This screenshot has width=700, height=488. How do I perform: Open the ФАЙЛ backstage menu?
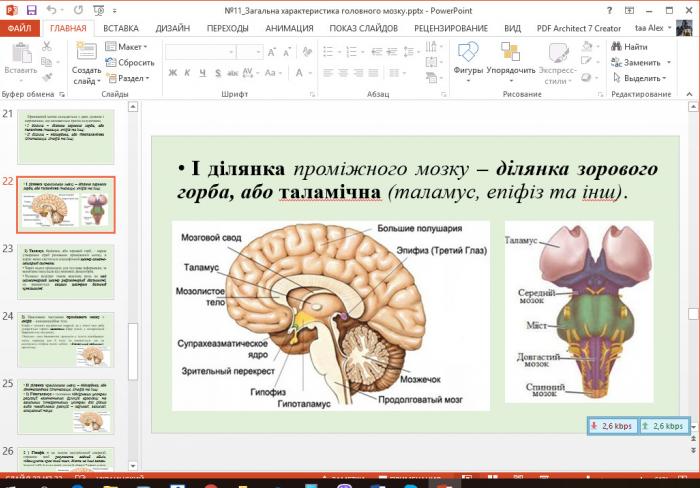click(x=19, y=29)
